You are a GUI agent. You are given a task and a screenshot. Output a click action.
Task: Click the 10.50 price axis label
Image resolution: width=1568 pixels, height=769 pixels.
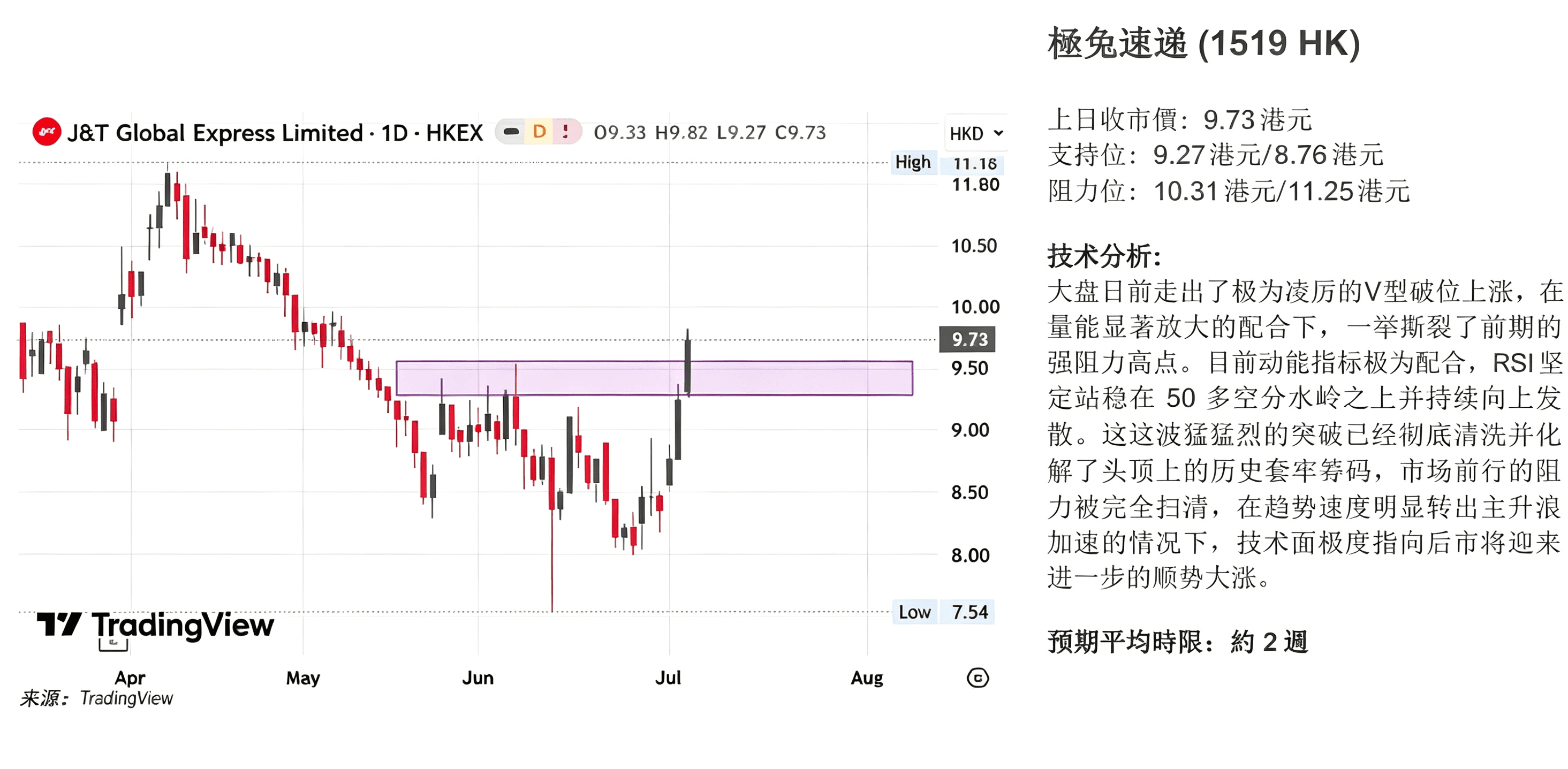pyautogui.click(x=974, y=246)
